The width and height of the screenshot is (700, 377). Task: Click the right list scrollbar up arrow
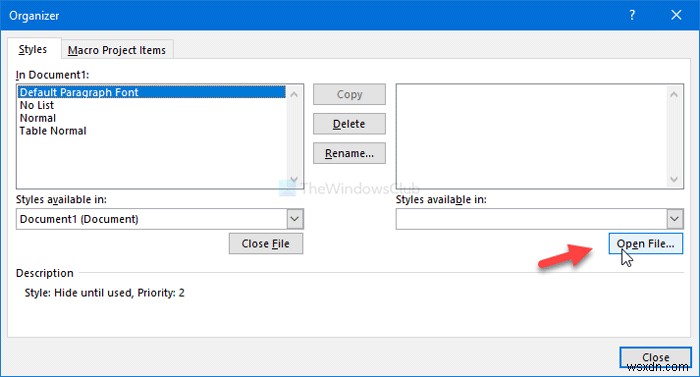[x=674, y=94]
